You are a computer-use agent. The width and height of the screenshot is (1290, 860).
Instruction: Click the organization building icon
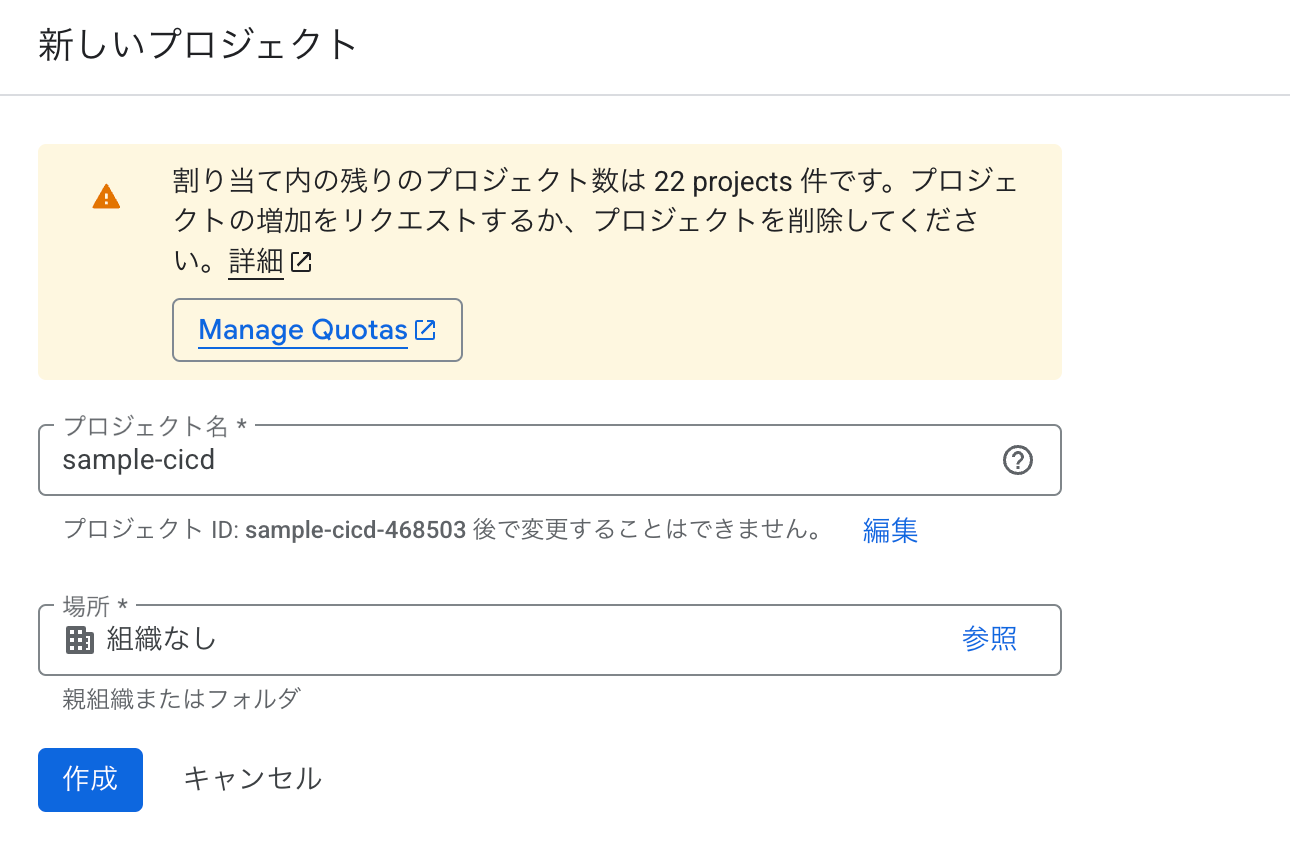[x=80, y=640]
